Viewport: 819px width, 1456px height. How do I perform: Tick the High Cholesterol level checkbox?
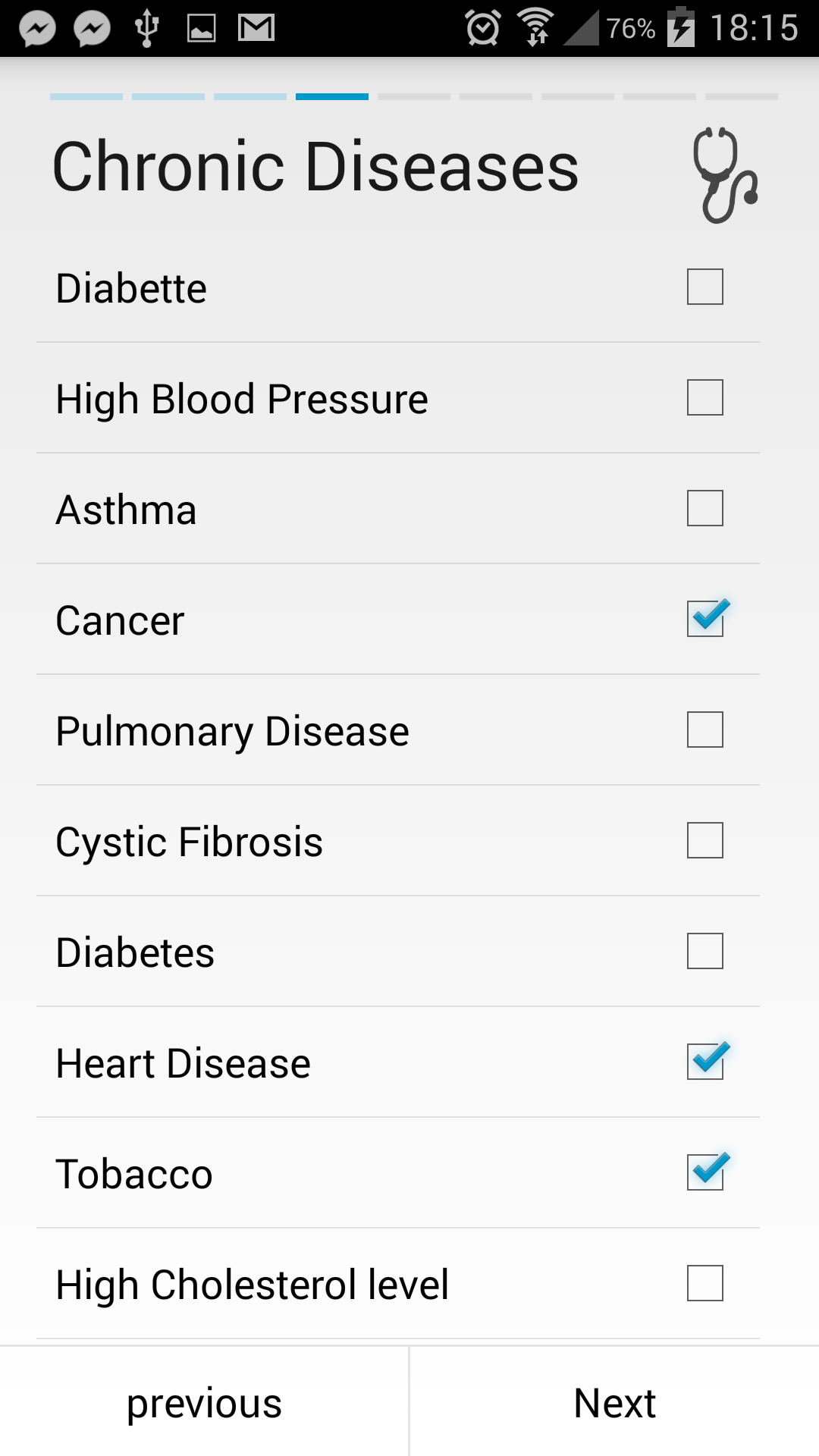click(x=705, y=1283)
